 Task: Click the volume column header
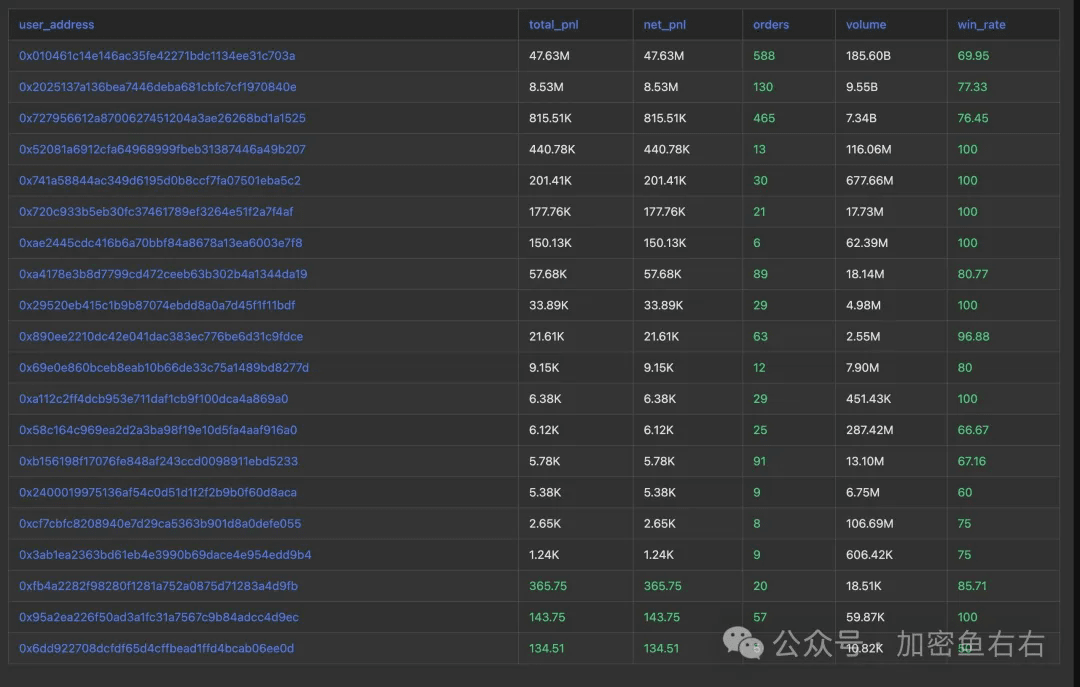866,25
